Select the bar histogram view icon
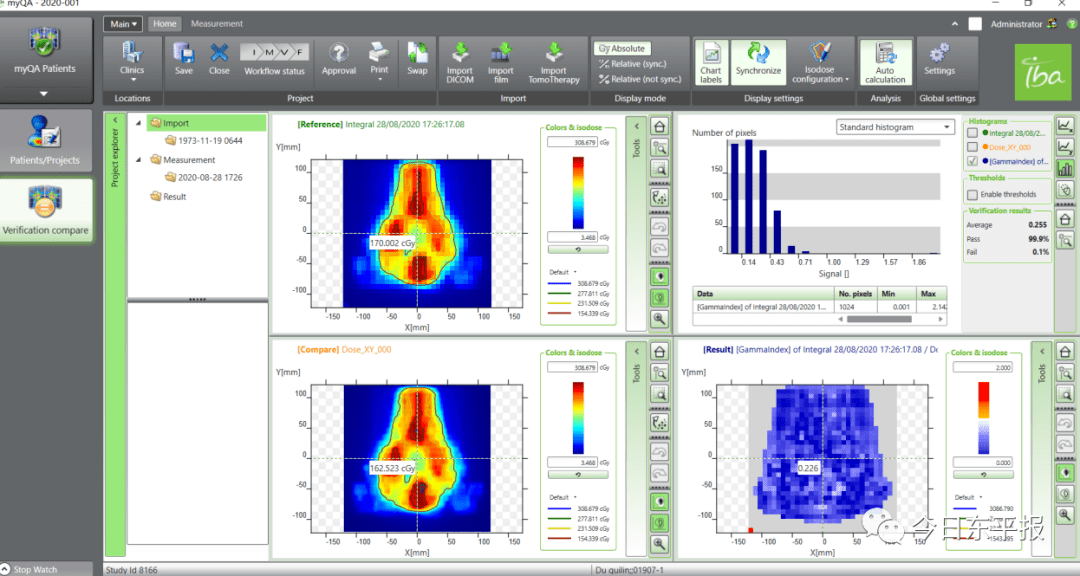Screen dimensions: 1080x576 click(1066, 168)
